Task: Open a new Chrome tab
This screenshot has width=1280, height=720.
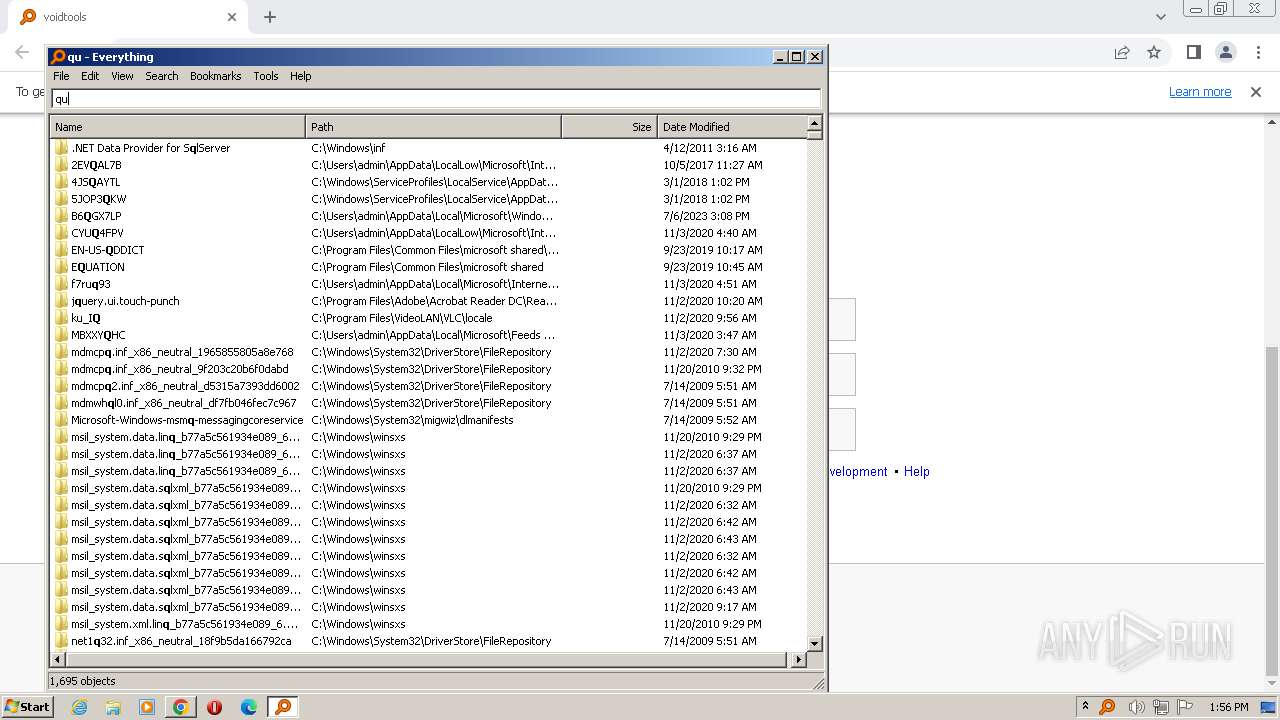Action: coord(270,17)
